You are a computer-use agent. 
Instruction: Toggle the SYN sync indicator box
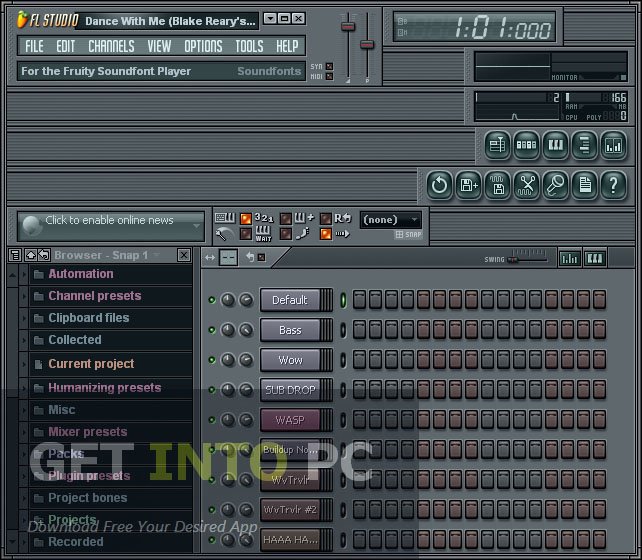pos(329,66)
